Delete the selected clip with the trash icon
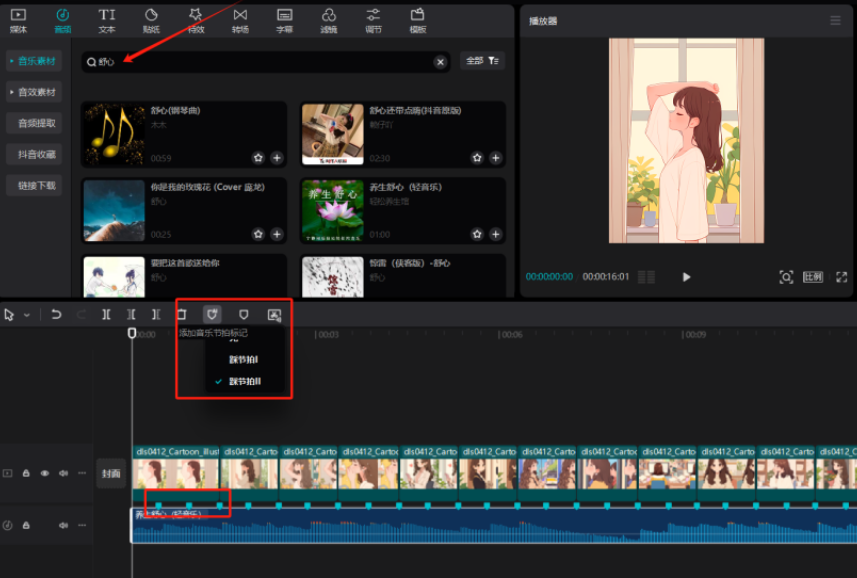 (x=182, y=315)
